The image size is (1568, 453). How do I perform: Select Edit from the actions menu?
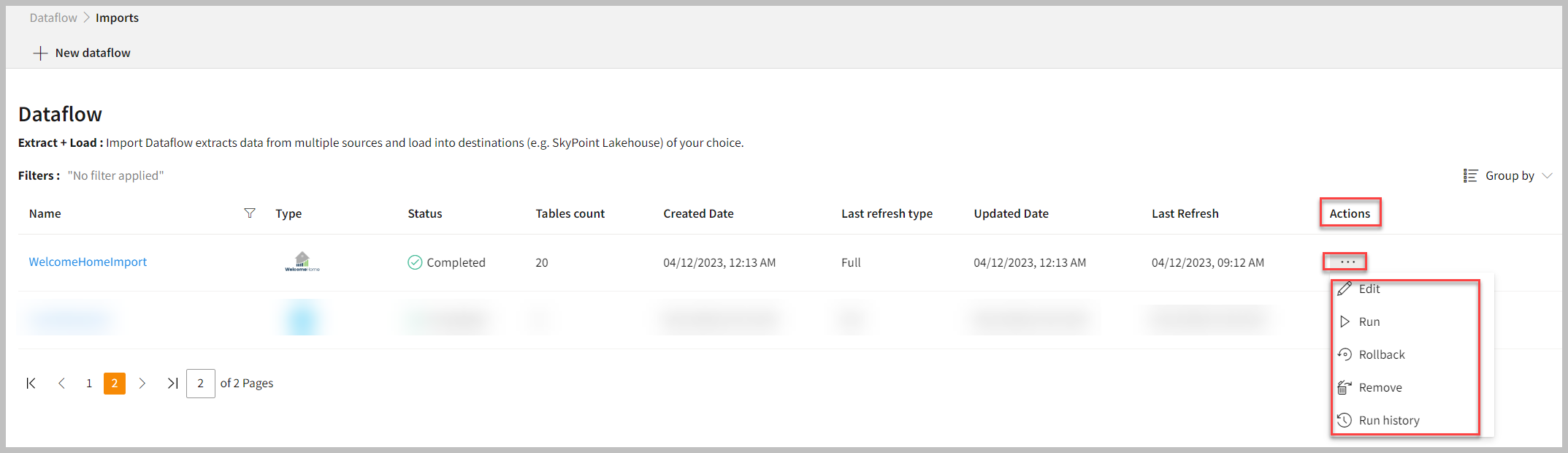click(1369, 289)
